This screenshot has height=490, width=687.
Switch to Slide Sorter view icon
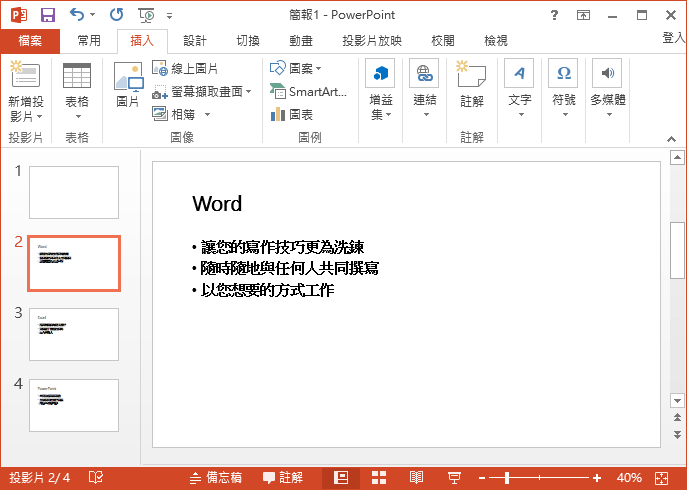point(379,478)
